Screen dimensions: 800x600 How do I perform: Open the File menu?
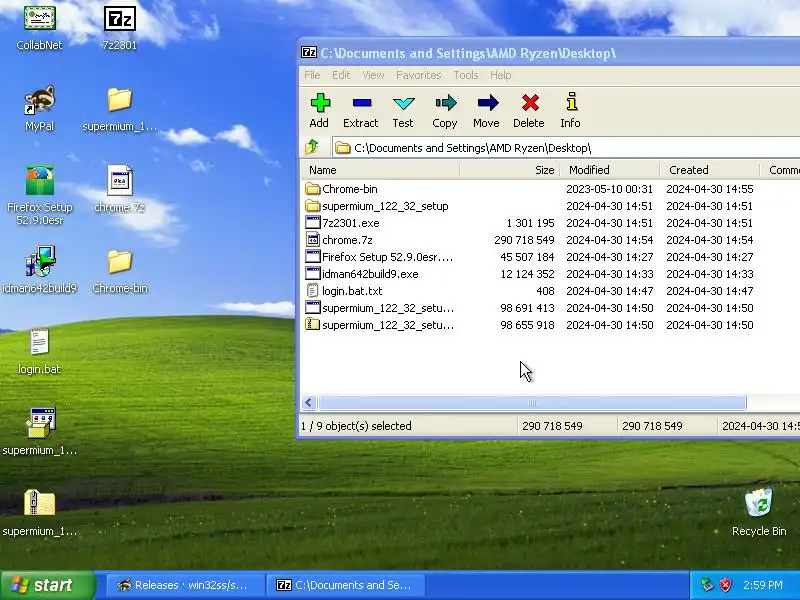312,75
